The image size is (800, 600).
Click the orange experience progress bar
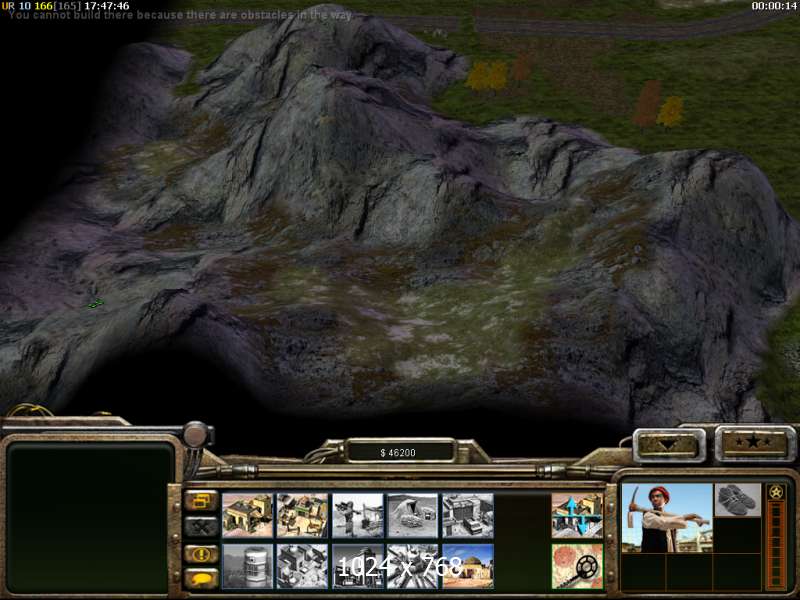776,544
